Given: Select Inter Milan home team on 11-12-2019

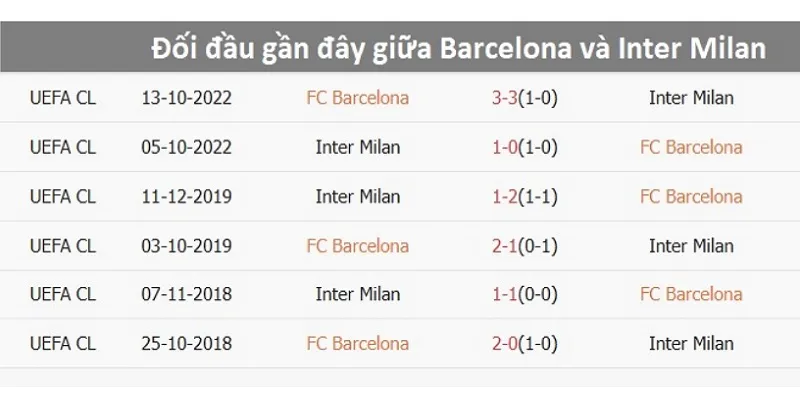Looking at the screenshot, I should [357, 196].
